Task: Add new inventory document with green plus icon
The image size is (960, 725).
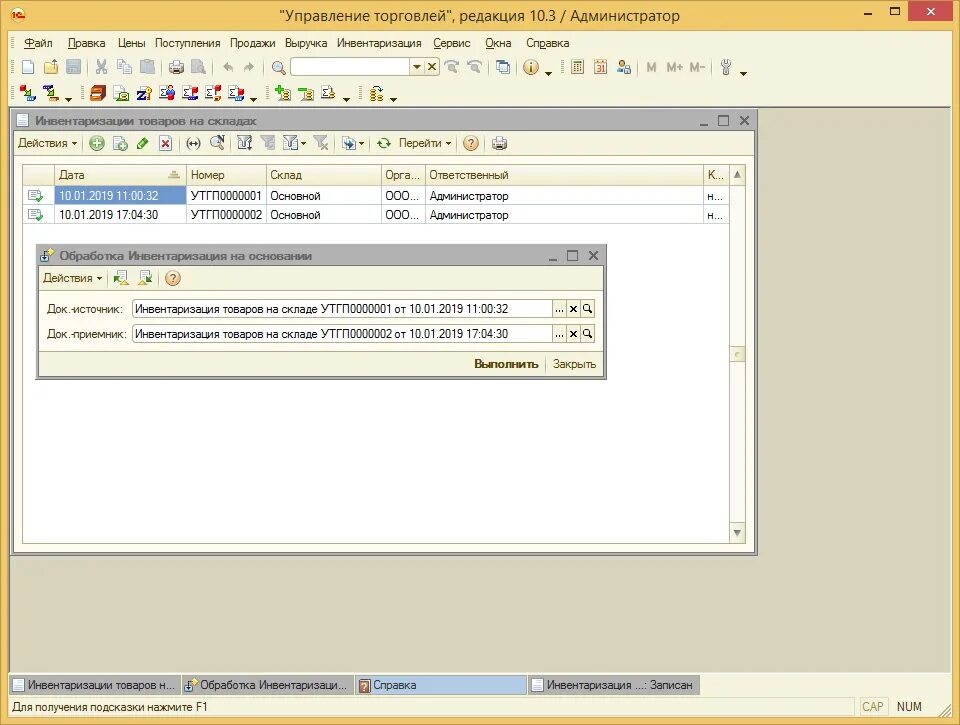Action: (97, 143)
